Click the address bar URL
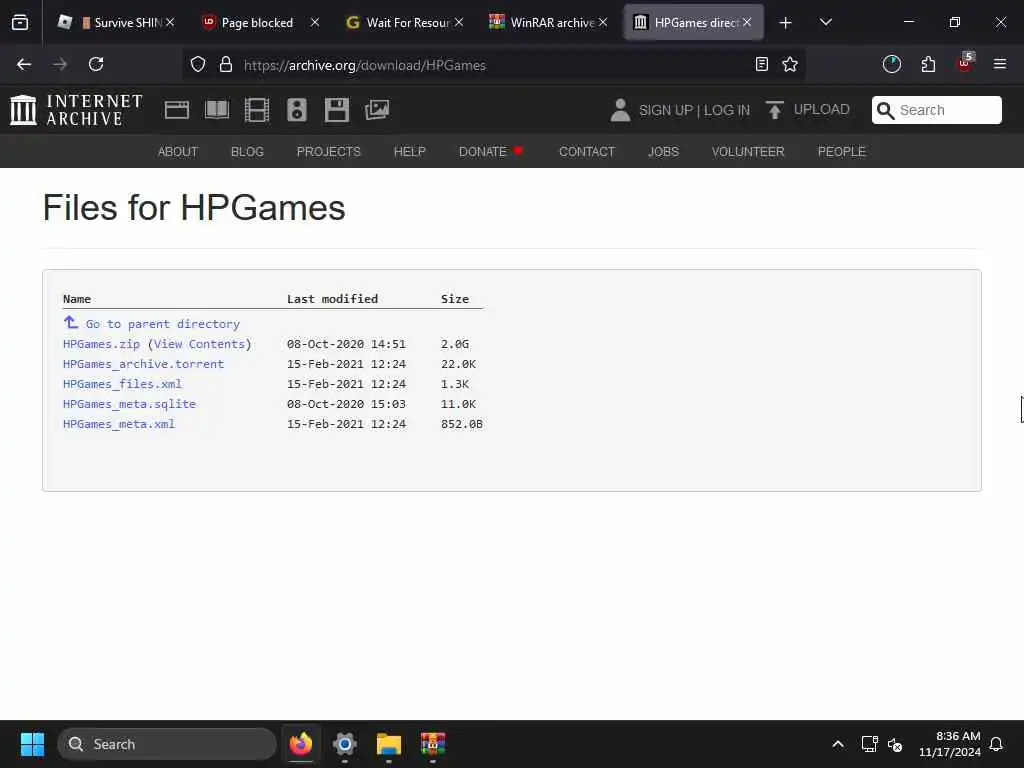 coord(364,65)
